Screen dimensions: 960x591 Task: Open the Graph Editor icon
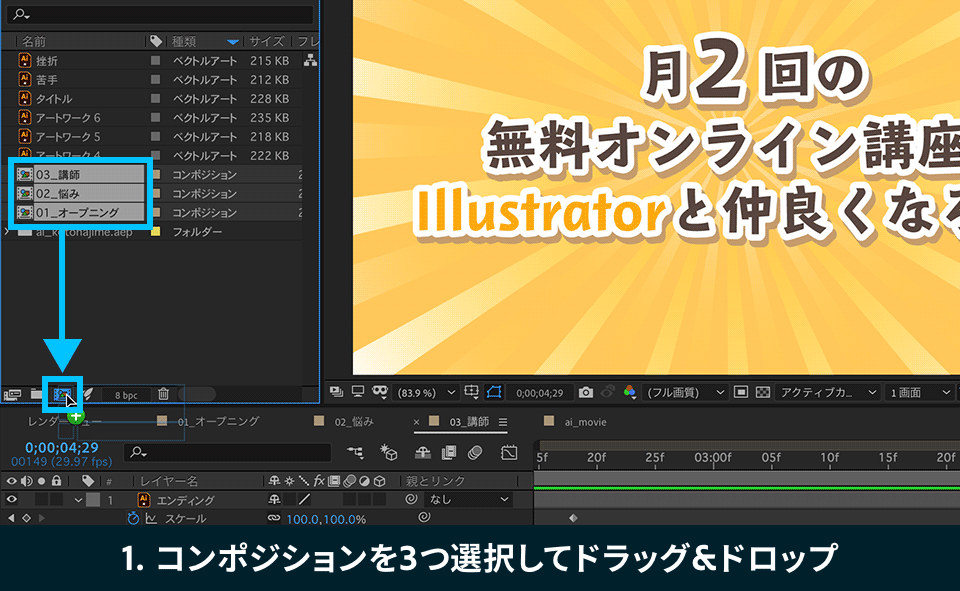click(x=509, y=453)
